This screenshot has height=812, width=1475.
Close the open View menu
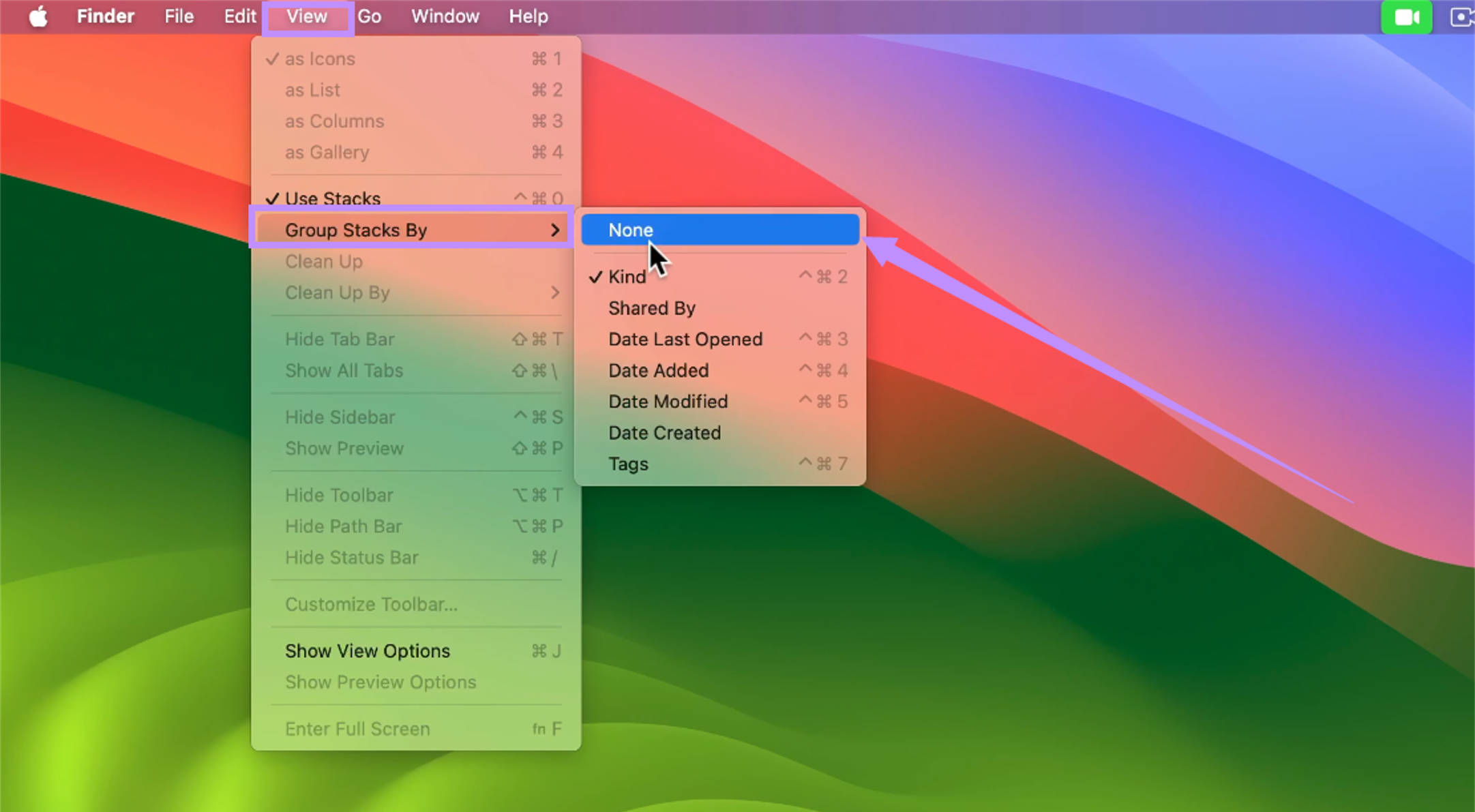coord(307,16)
